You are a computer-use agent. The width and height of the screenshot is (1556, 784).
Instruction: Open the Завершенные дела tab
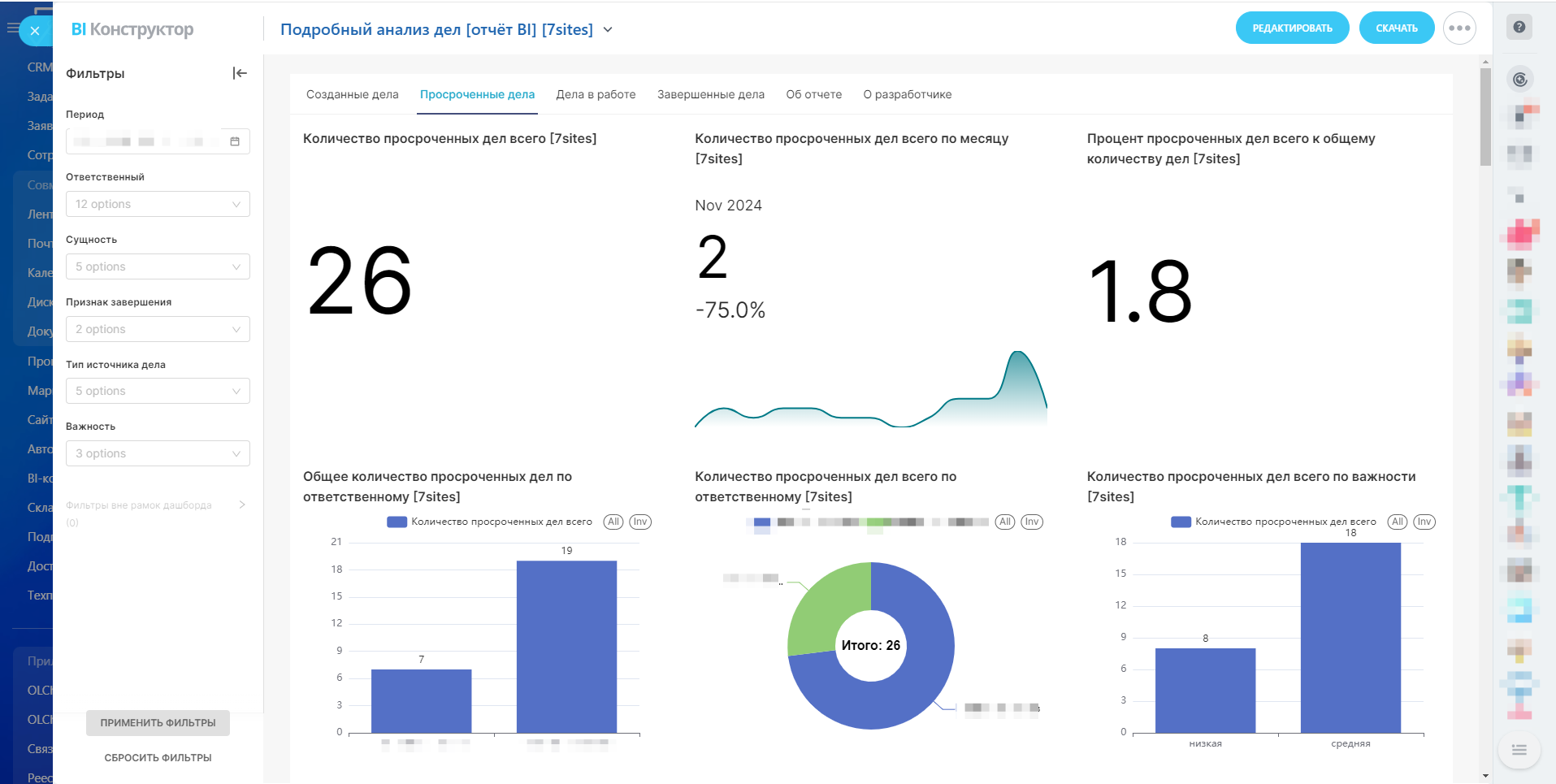[710, 94]
